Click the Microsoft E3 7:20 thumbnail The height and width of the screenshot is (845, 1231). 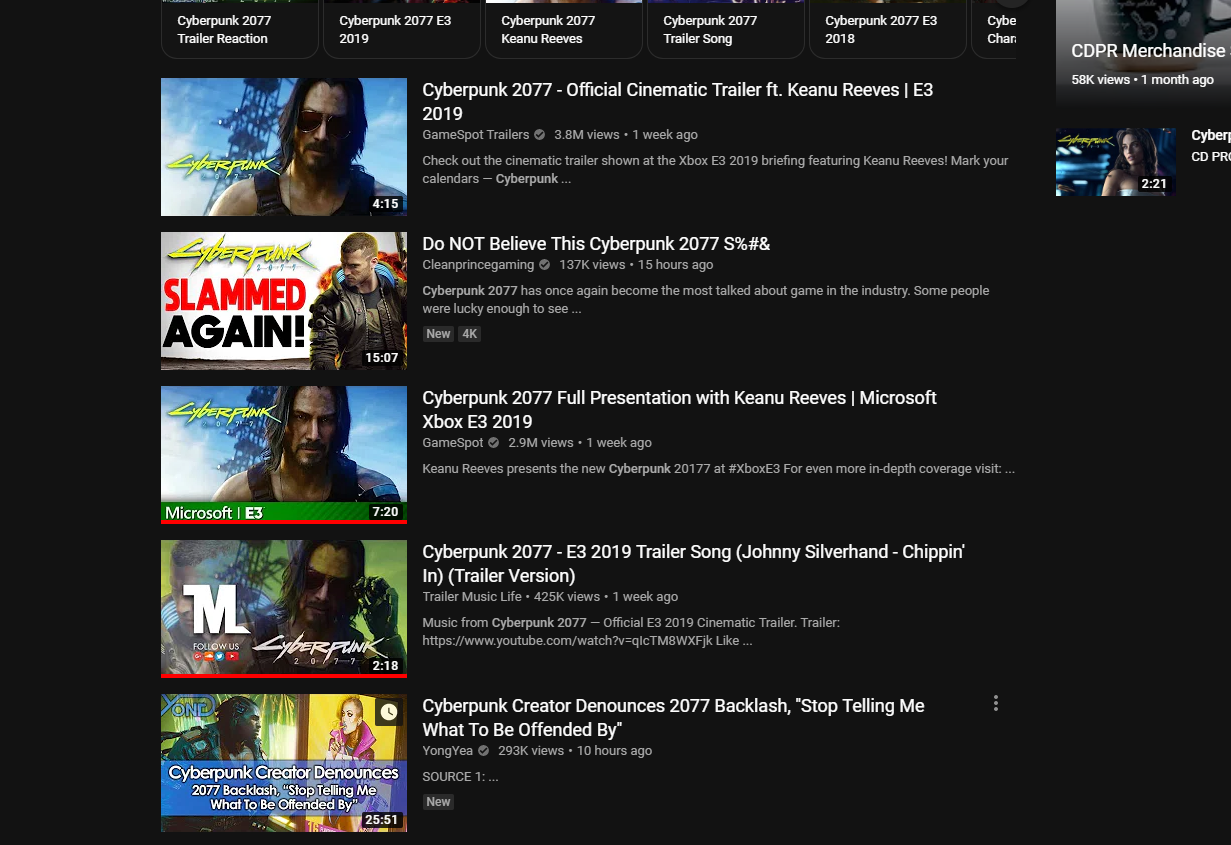(284, 455)
